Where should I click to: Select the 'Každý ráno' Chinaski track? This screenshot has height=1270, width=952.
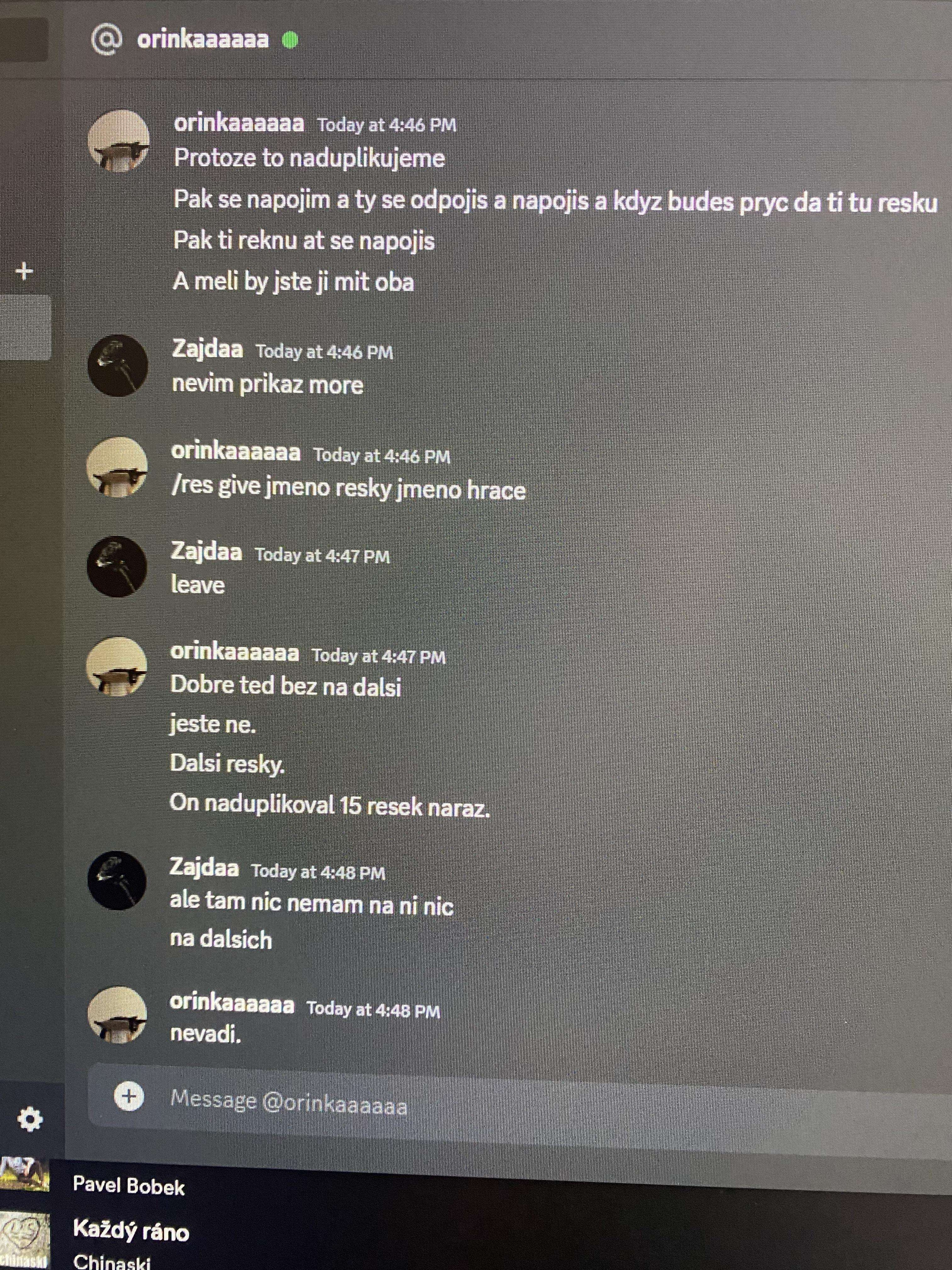[x=131, y=1232]
